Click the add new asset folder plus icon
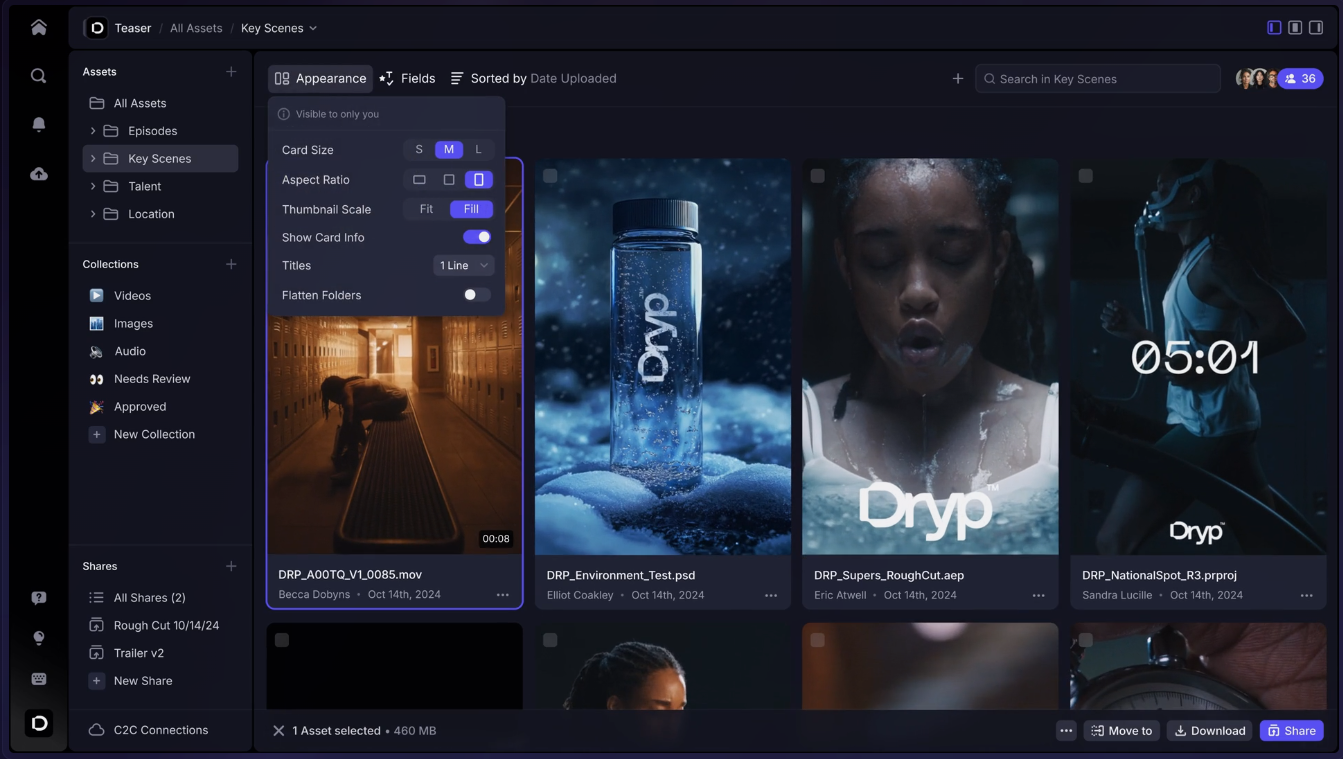The width and height of the screenshot is (1343, 759). [231, 72]
